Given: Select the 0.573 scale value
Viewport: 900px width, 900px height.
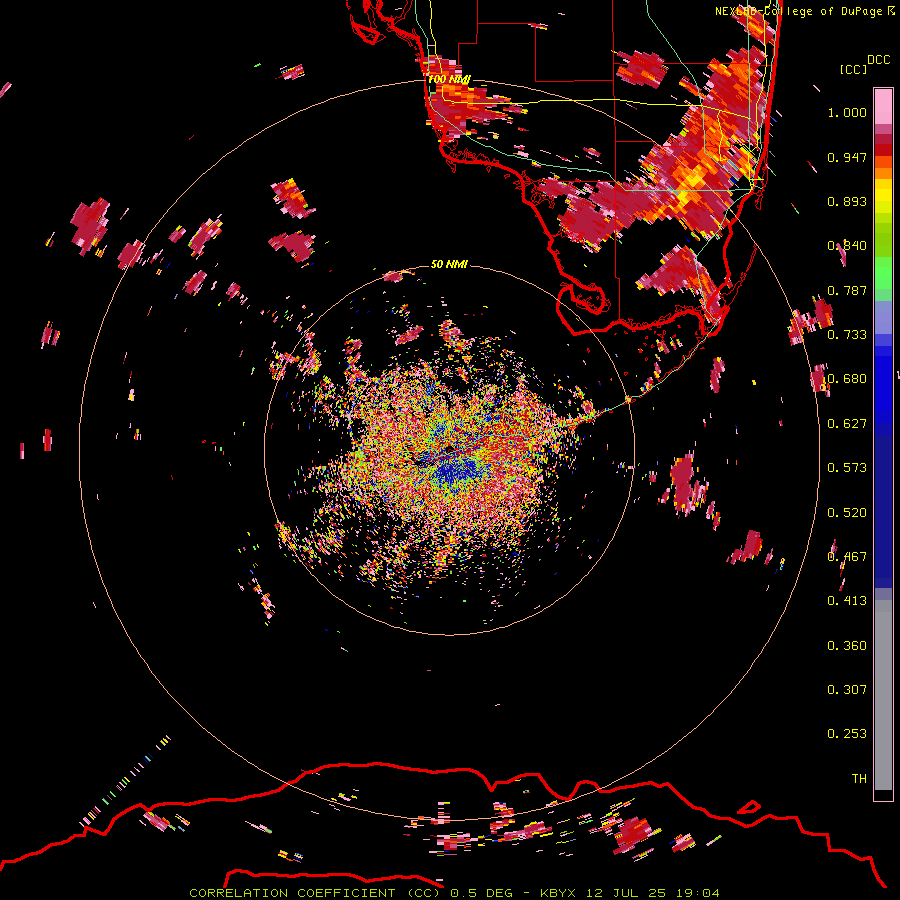Looking at the screenshot, I should click(847, 468).
